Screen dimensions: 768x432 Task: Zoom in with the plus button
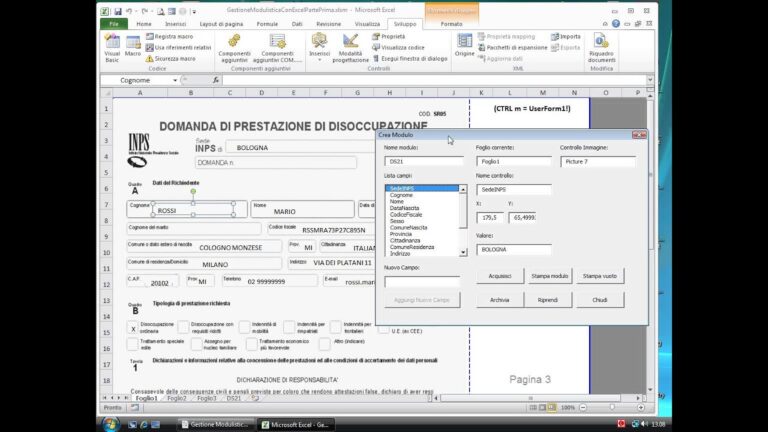(x=641, y=408)
